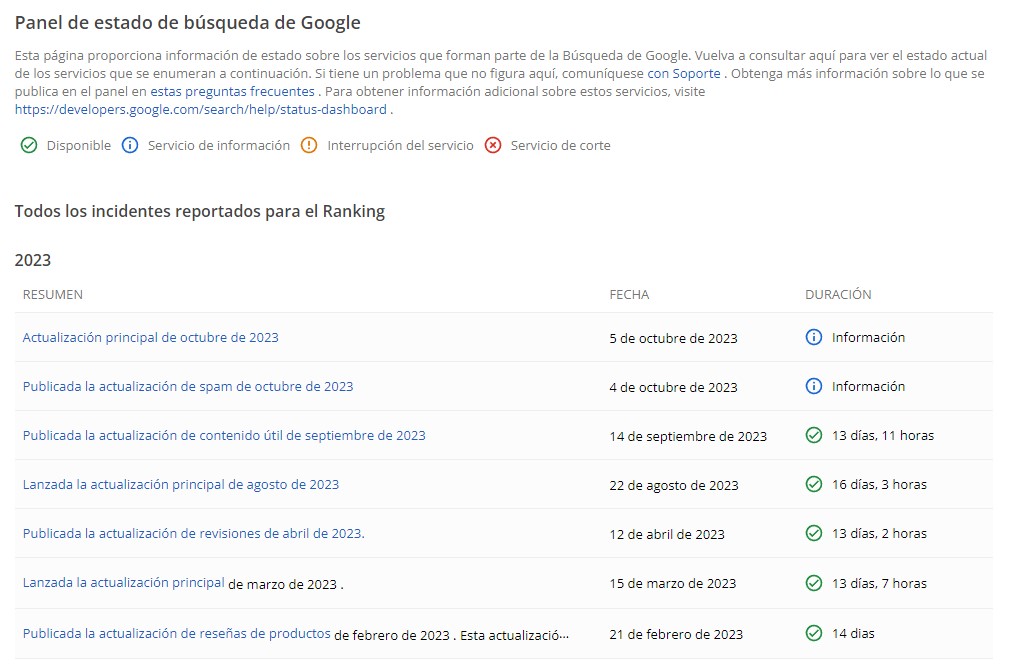Open actualización de revisiones de abril de 2023
The image size is (1013, 670).
tap(194, 534)
